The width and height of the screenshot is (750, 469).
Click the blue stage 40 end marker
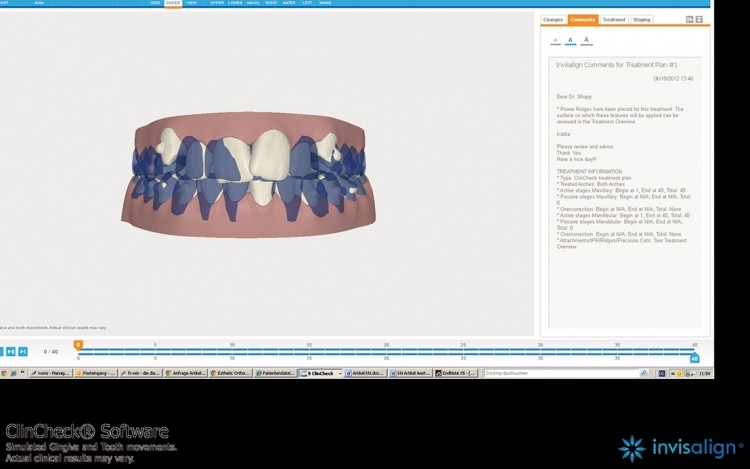(x=695, y=358)
